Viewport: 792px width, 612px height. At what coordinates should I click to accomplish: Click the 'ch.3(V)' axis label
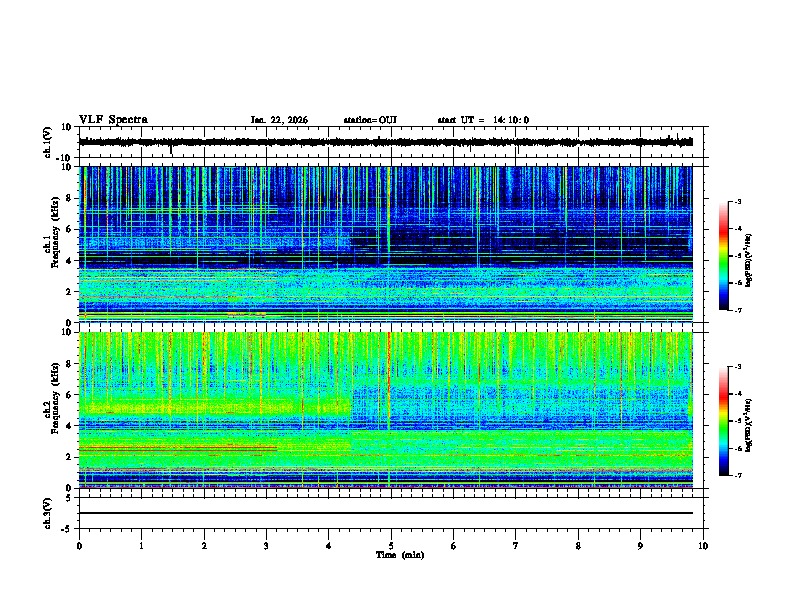click(48, 513)
